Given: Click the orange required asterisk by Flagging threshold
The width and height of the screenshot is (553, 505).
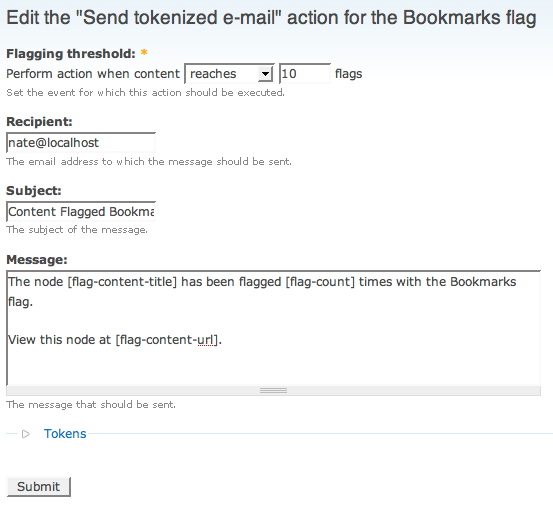Looking at the screenshot, I should [144, 53].
